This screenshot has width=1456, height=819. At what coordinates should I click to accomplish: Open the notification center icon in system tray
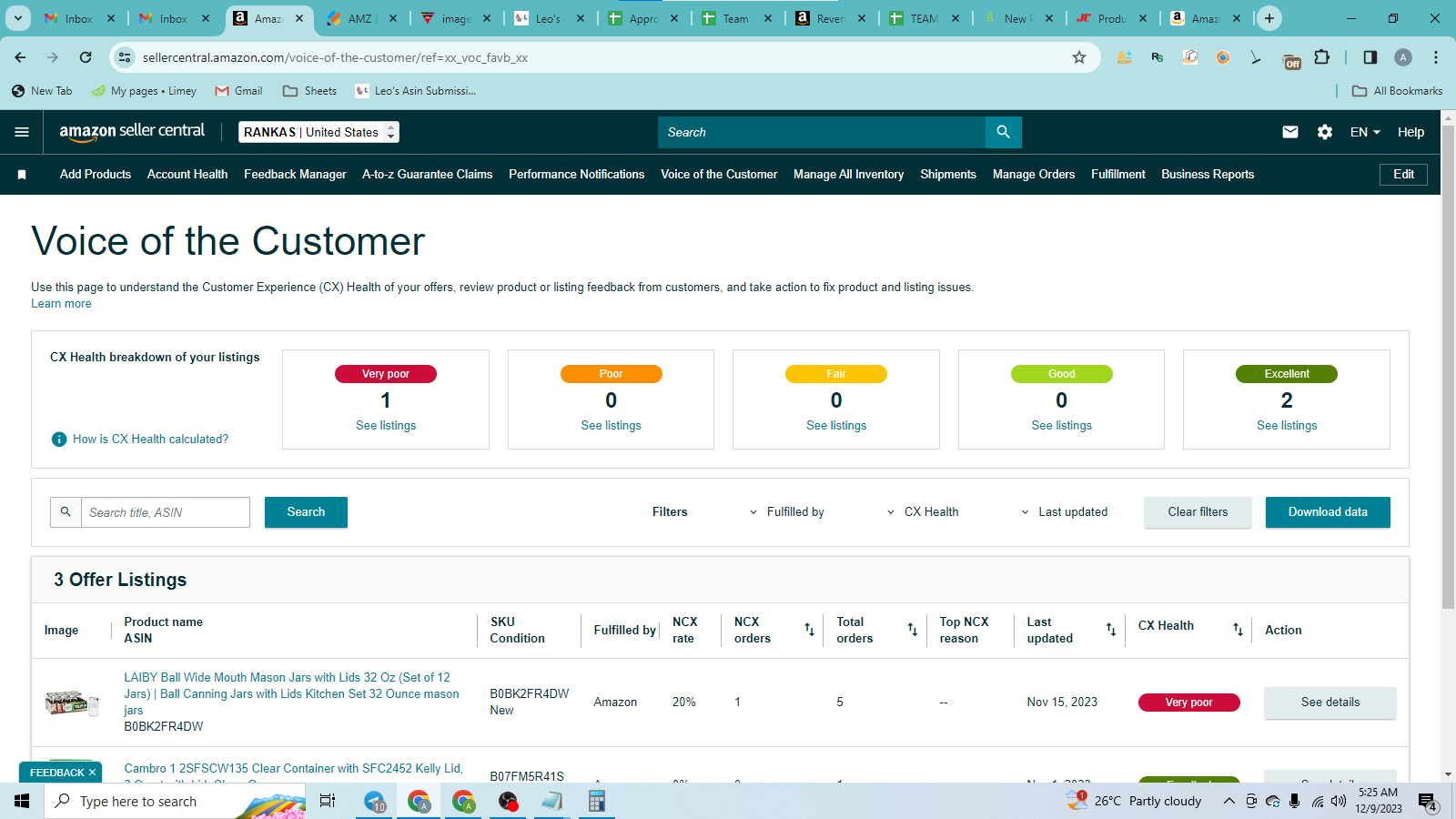pos(1427,802)
